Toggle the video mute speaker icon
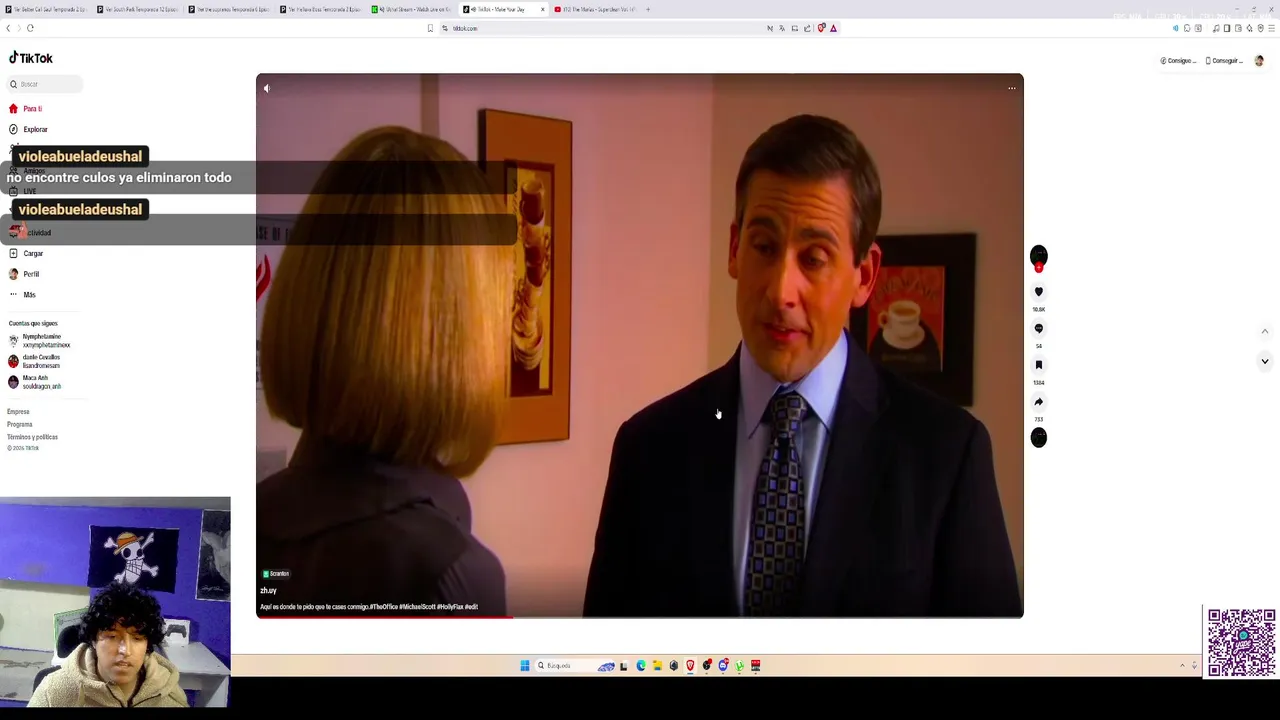 (267, 88)
